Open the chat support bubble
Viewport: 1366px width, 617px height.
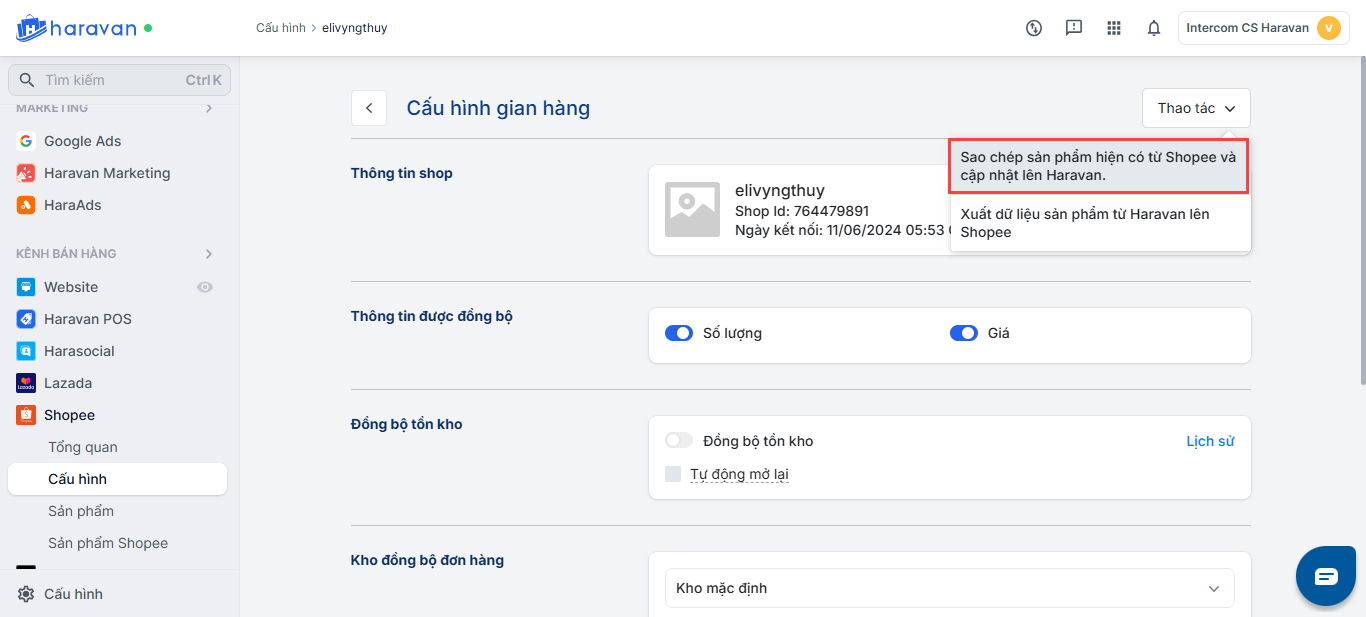click(x=1325, y=576)
